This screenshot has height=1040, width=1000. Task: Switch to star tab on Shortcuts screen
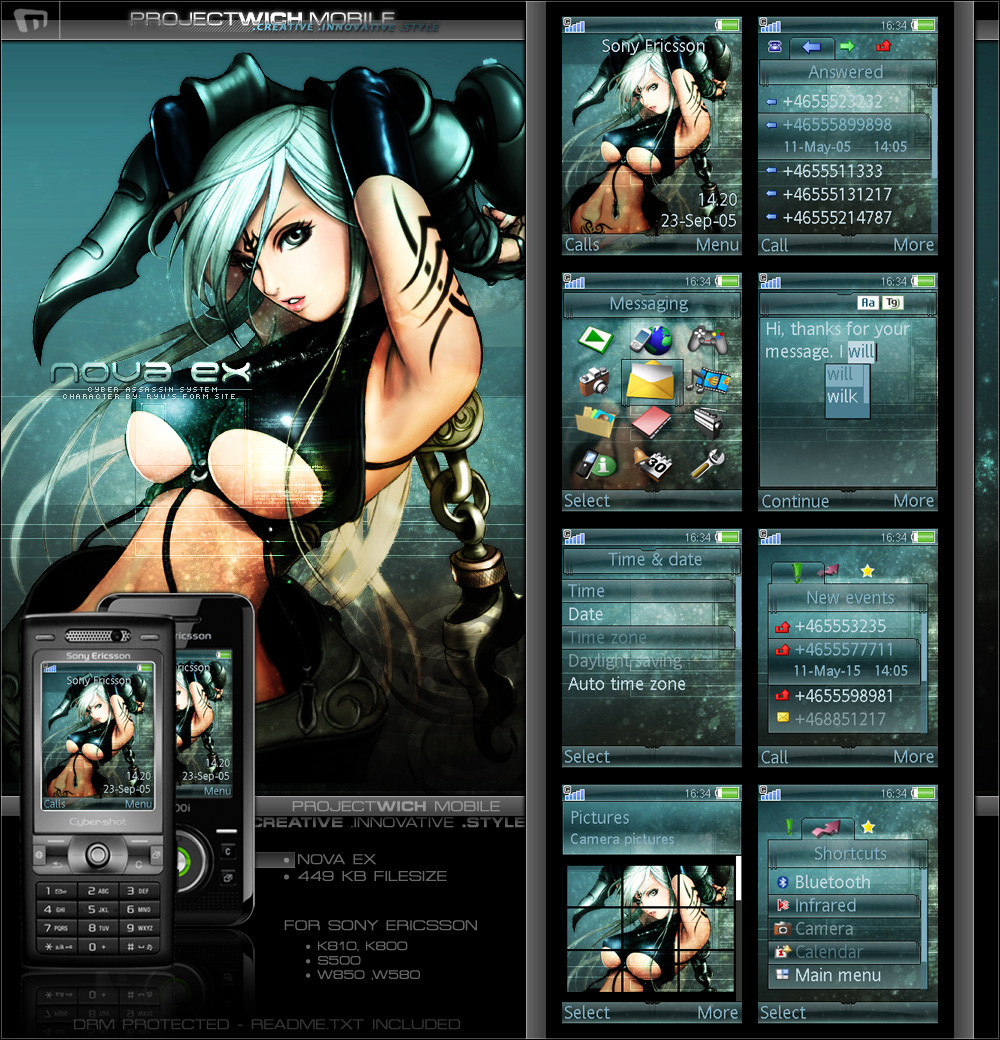pyautogui.click(x=868, y=826)
